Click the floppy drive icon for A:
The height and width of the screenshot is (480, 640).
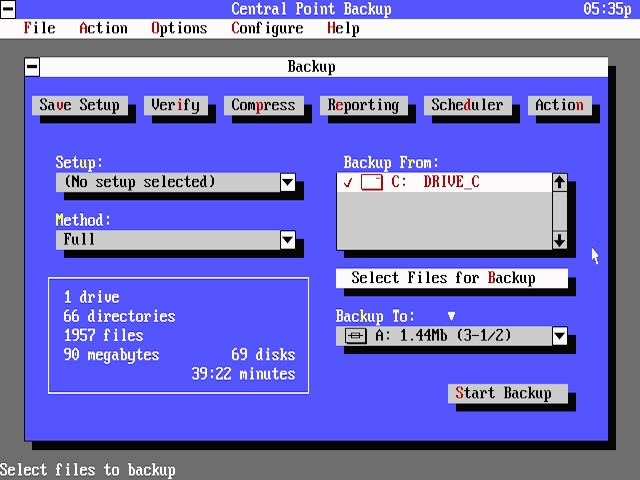coord(356,336)
